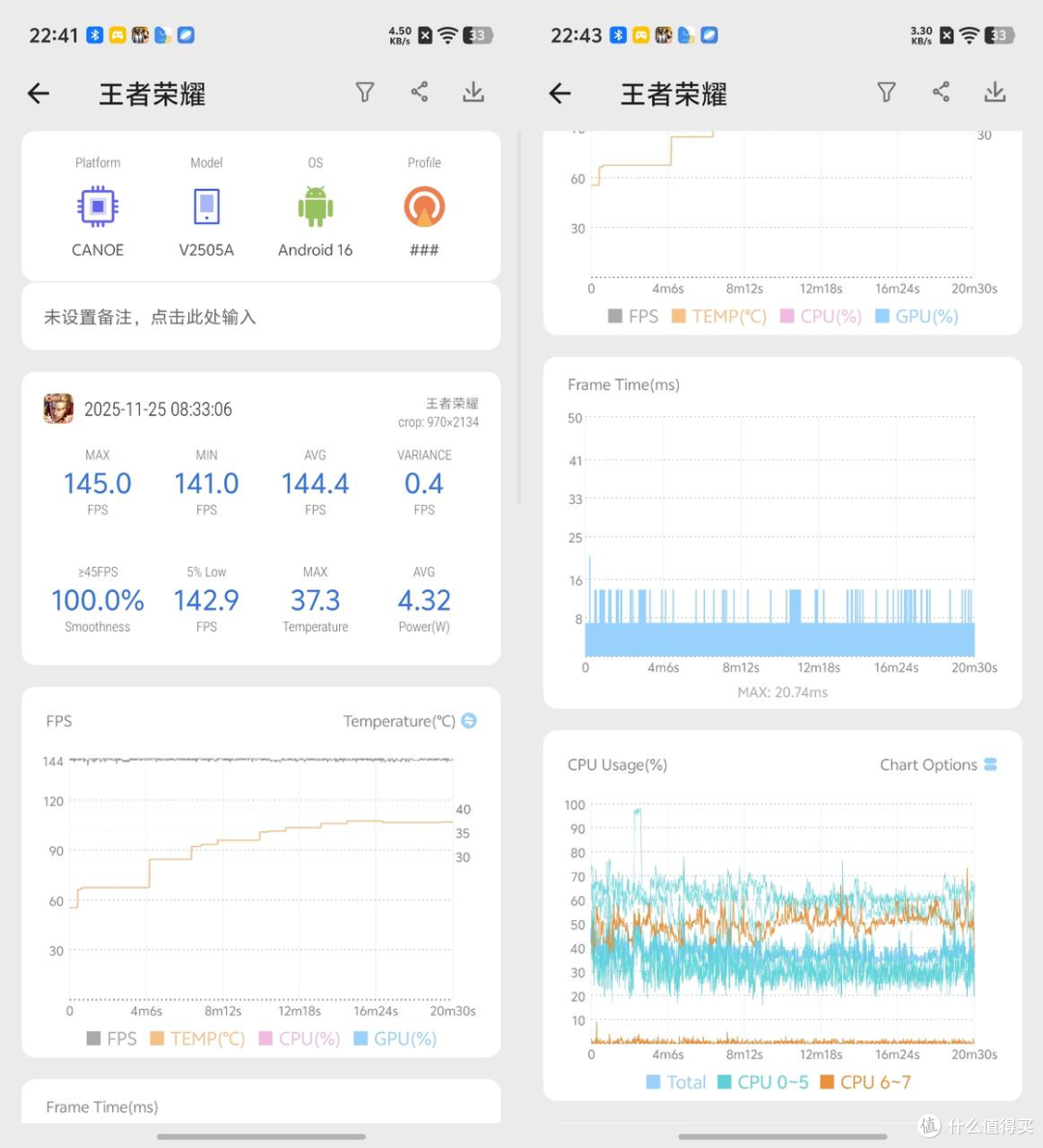
Task: Tap the note input field to add remark
Action: (x=262, y=317)
